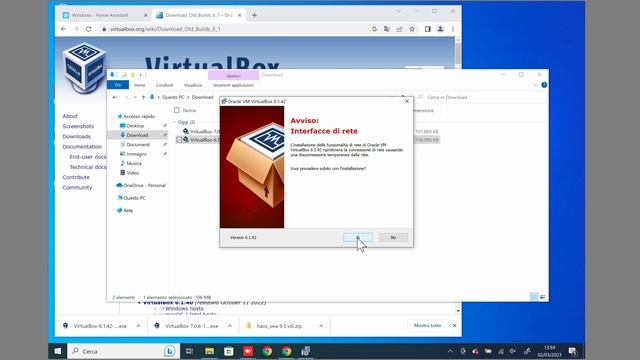Open Chrome side panel icon
The width and height of the screenshot is (640, 360).
427,29
